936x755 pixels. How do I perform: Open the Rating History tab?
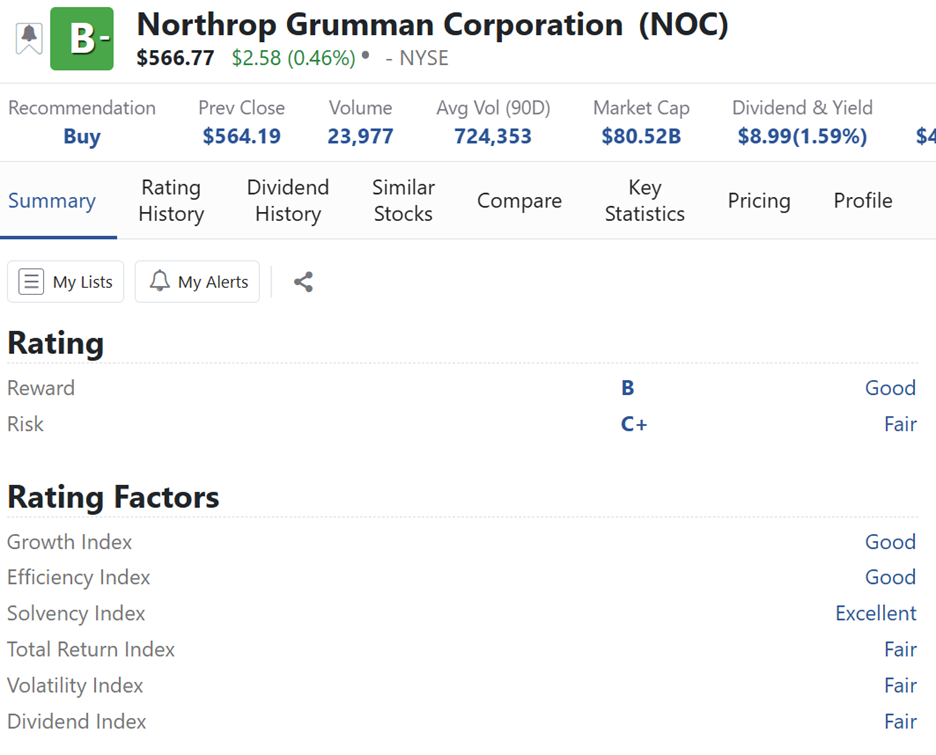(x=171, y=201)
